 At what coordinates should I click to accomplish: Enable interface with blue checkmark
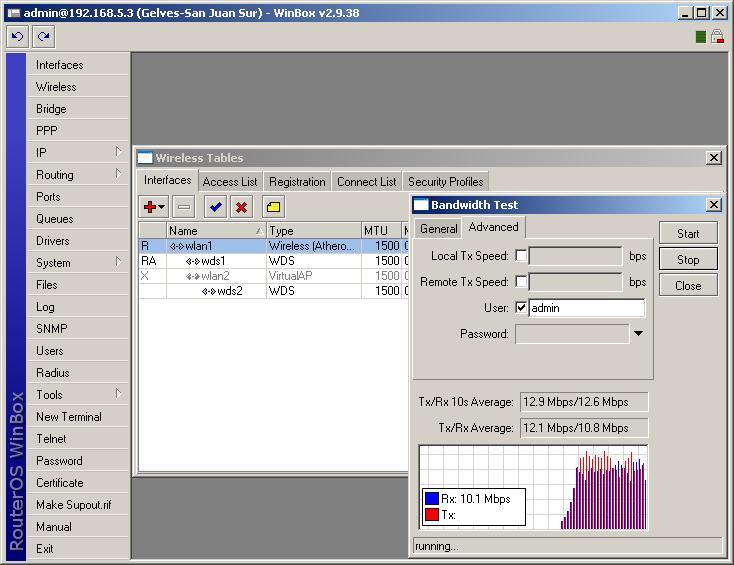point(216,207)
